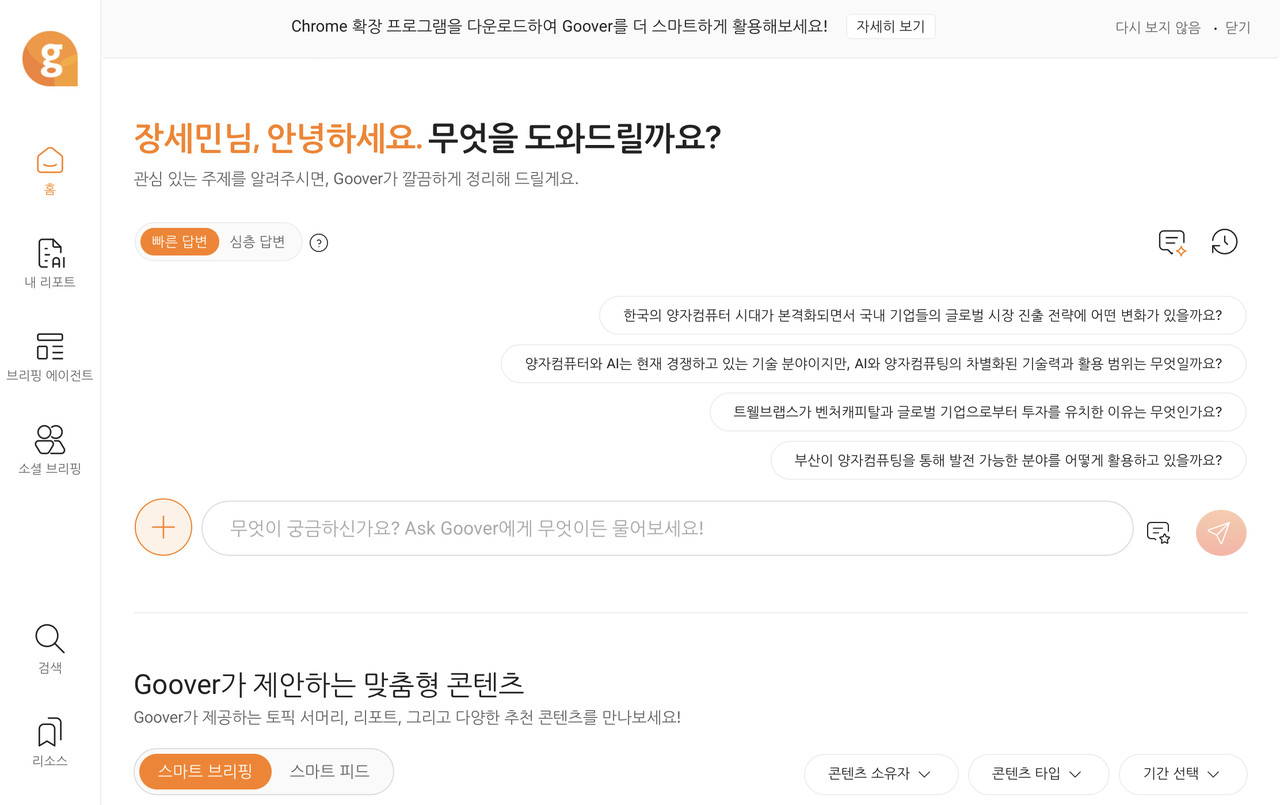The width and height of the screenshot is (1280, 805).
Task: Focus the Ask Goover question input field
Action: click(x=667, y=528)
